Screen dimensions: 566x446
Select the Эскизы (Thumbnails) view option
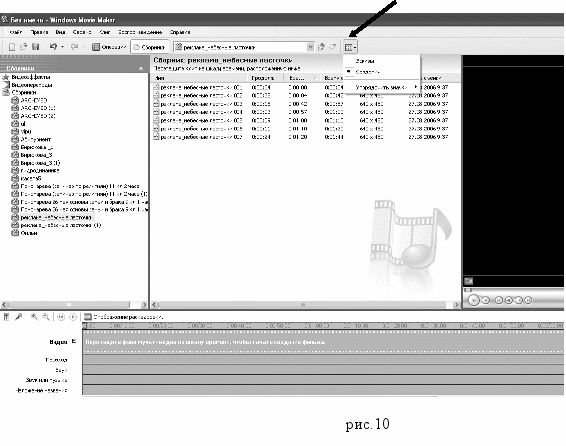coord(365,61)
